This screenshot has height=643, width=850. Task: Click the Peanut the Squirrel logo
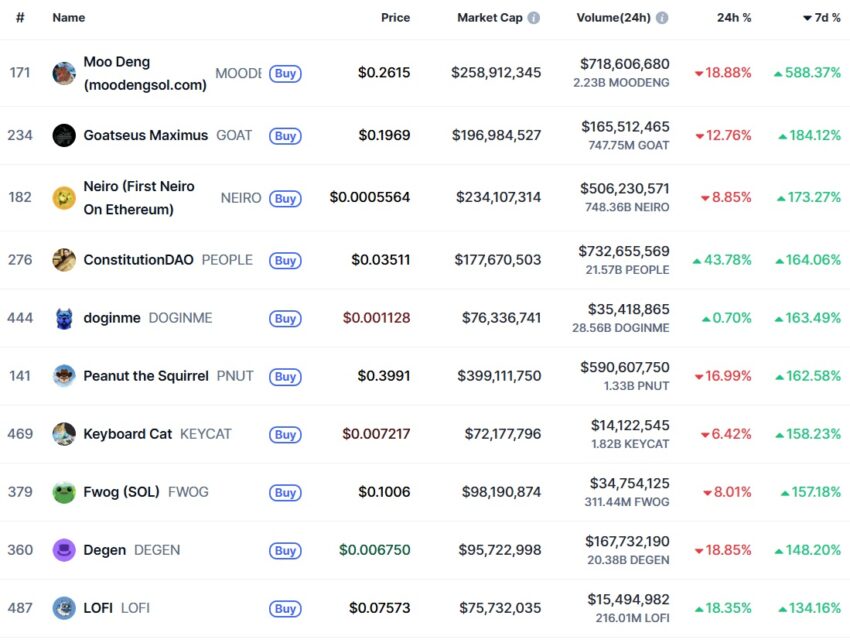tap(64, 376)
